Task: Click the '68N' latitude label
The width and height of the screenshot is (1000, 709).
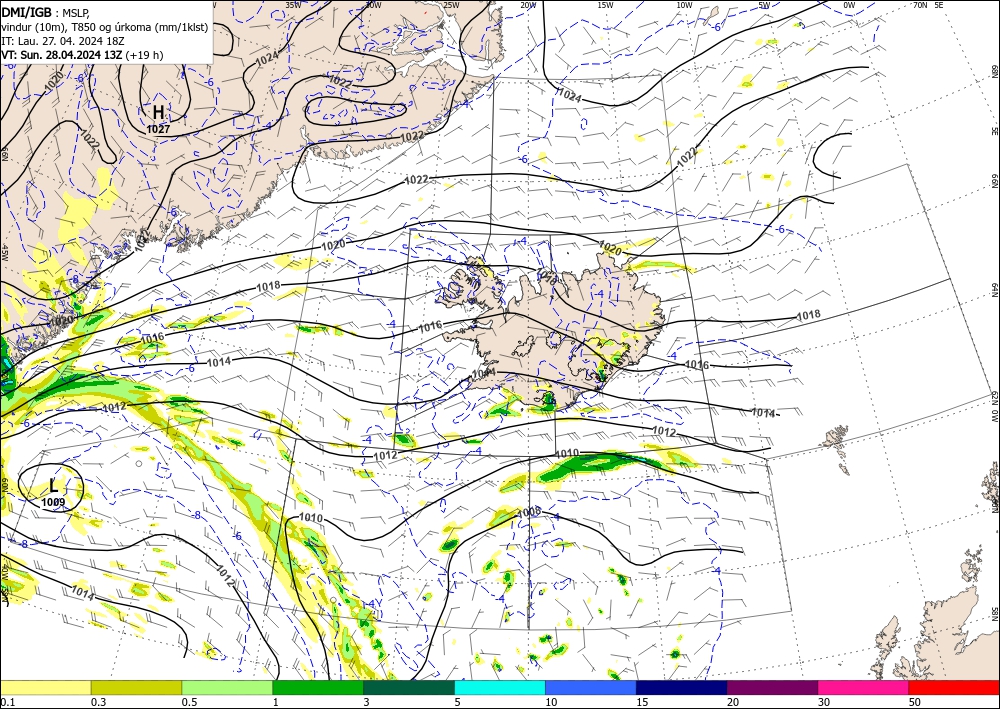Action: pos(994,71)
